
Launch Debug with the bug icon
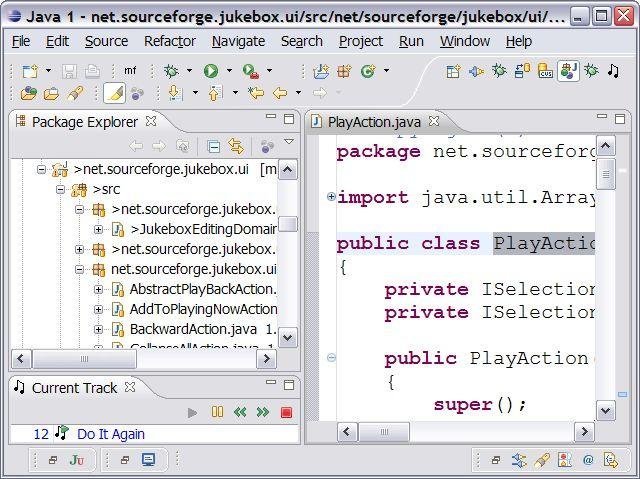pyautogui.click(x=171, y=71)
